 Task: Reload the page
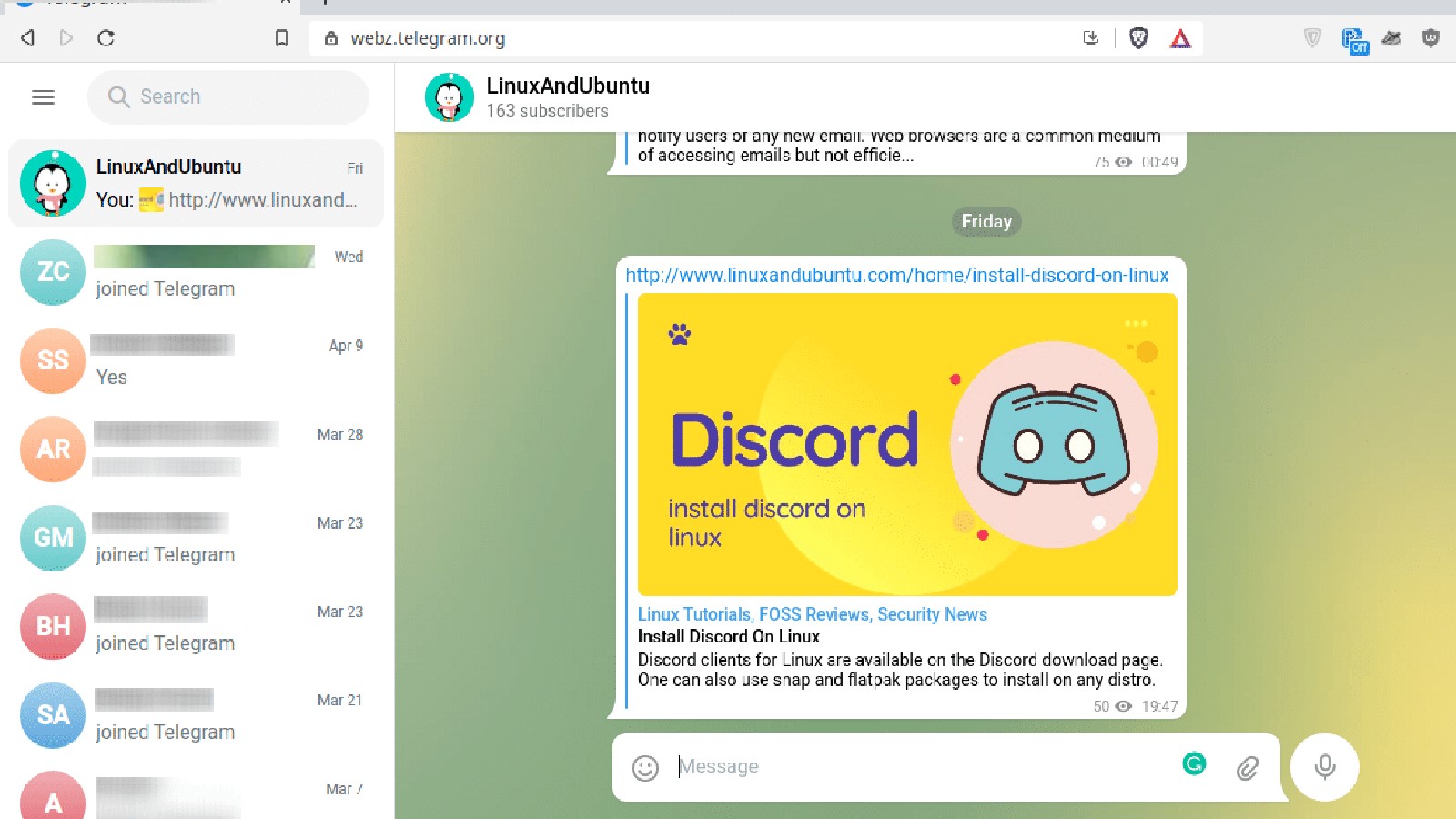pos(106,38)
